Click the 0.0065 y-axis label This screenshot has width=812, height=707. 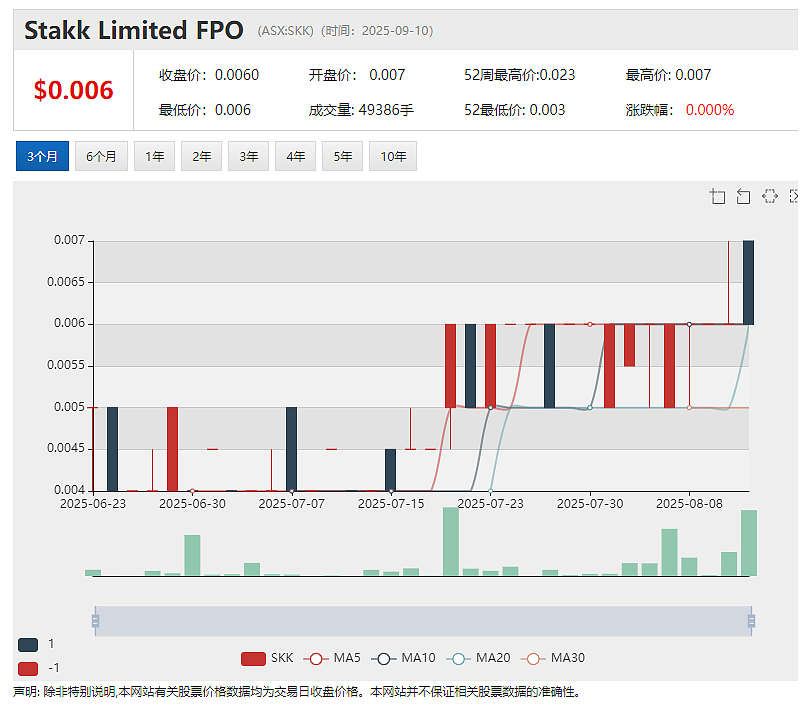(x=66, y=282)
